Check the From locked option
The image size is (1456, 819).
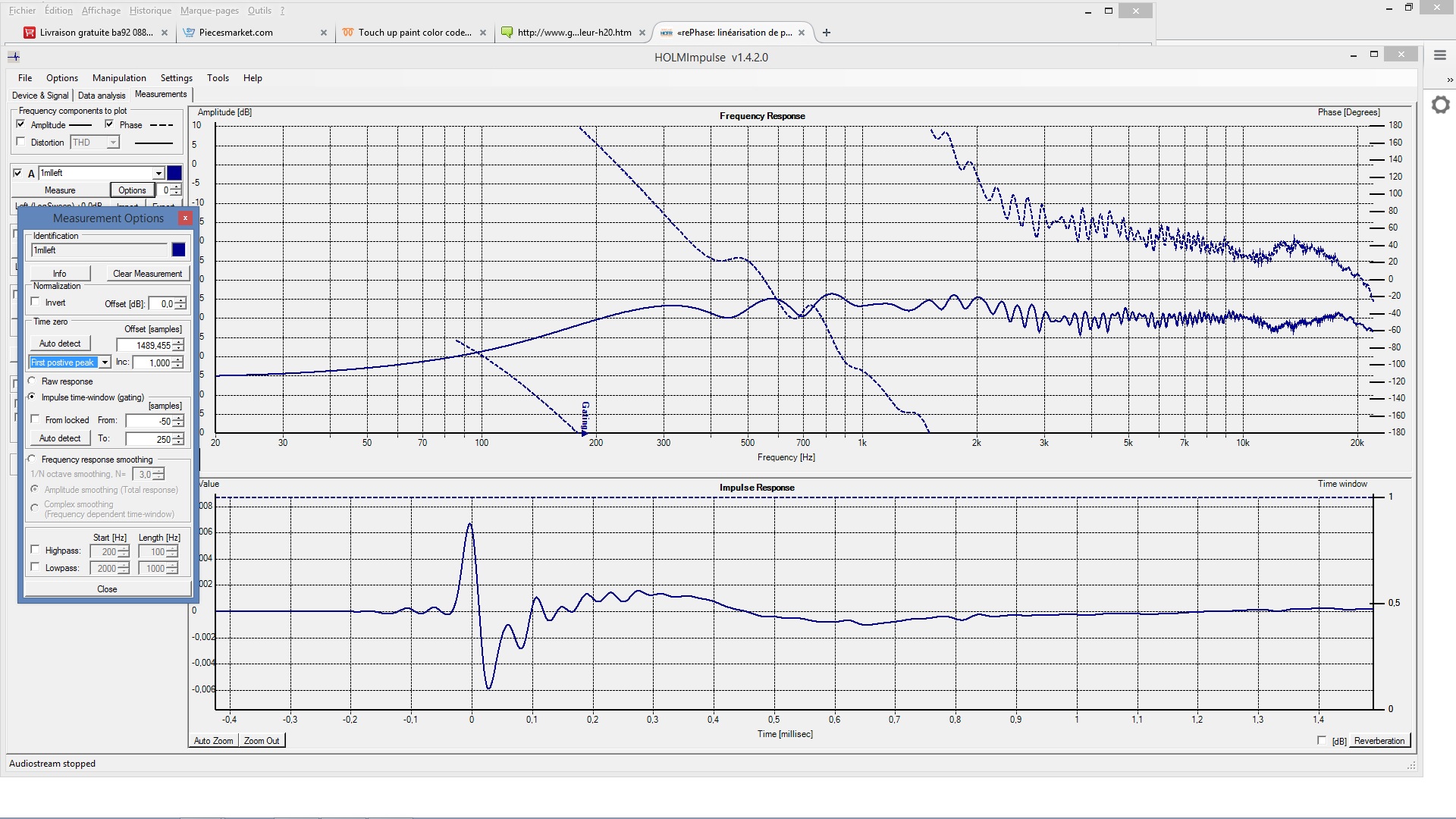point(35,419)
